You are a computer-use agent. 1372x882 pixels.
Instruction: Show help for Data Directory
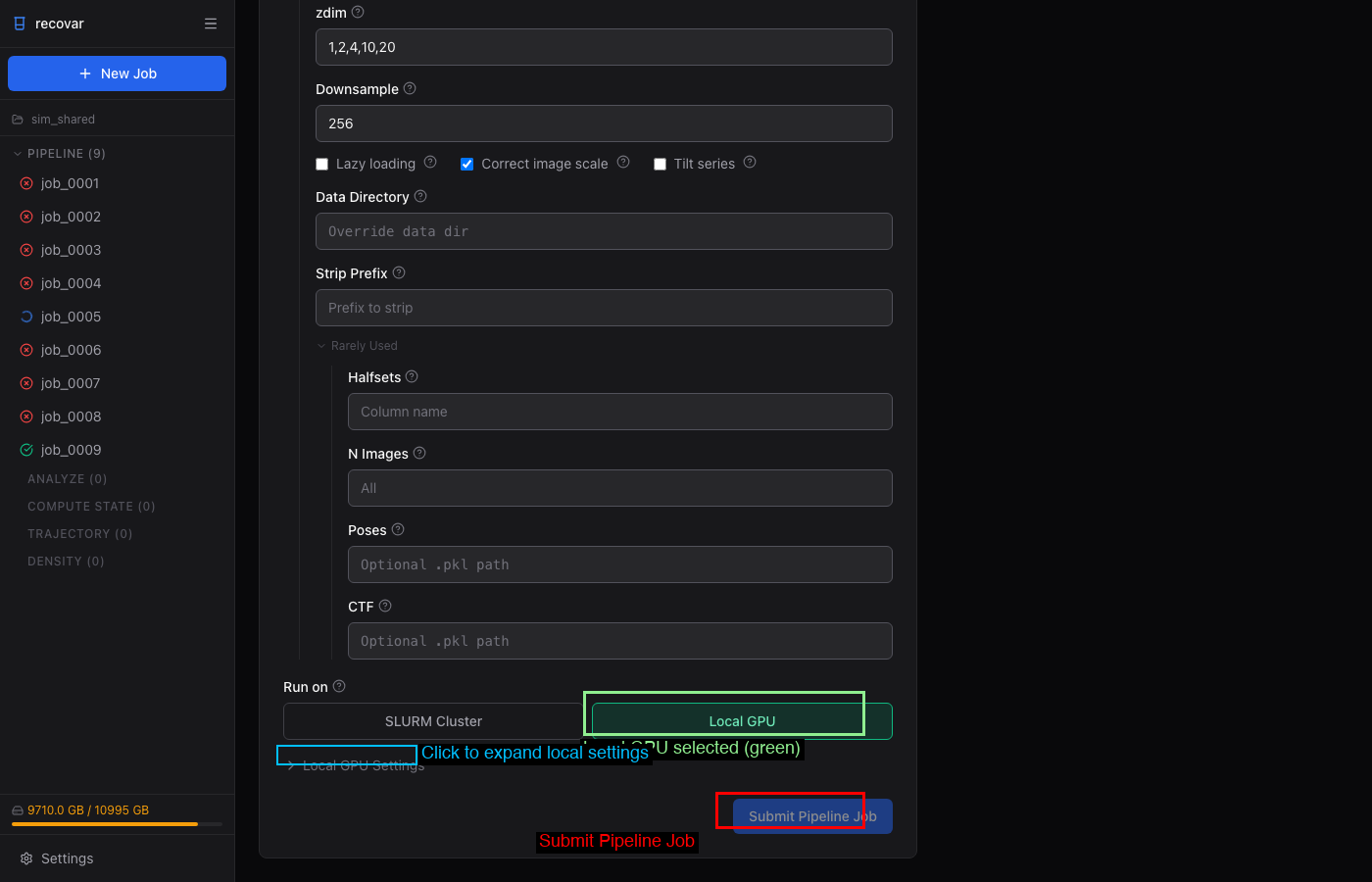(420, 196)
